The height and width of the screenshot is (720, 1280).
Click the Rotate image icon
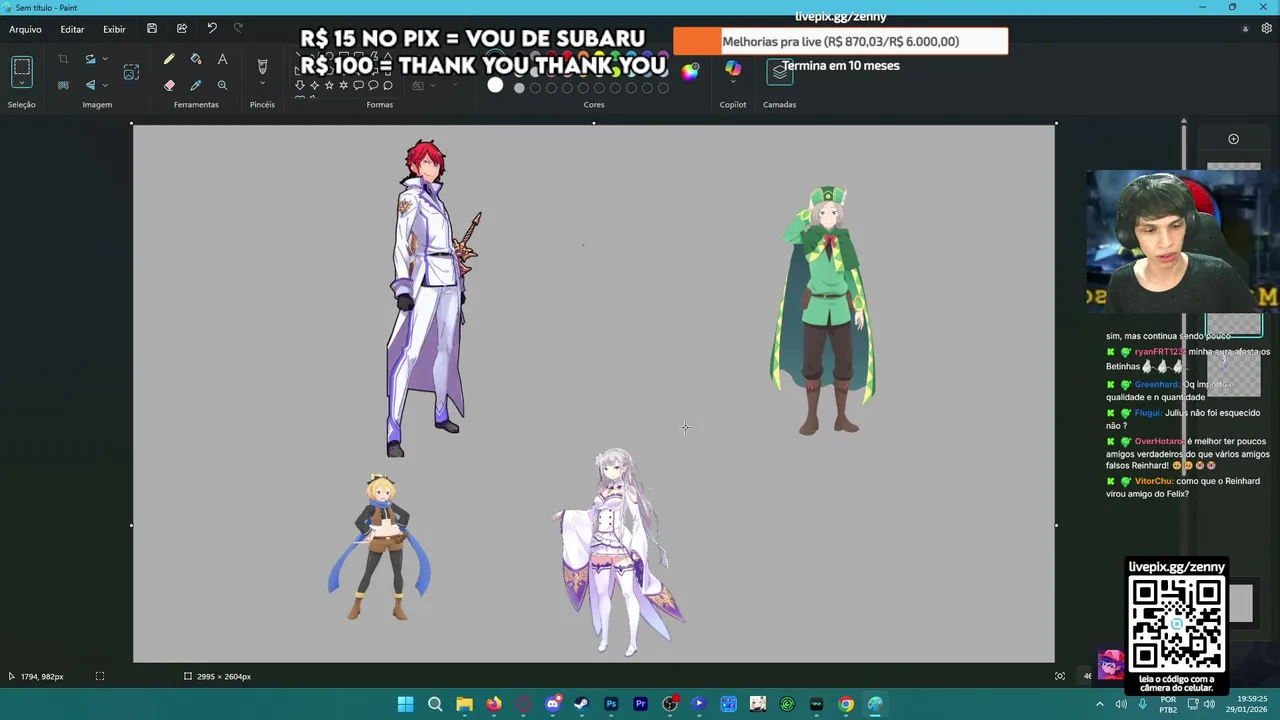tap(90, 60)
